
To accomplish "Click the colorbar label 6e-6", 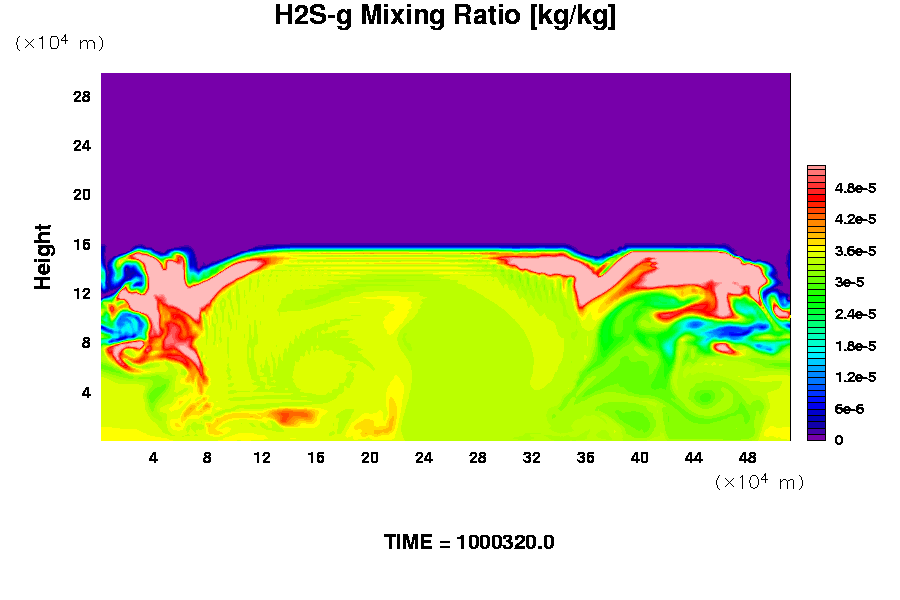I will [849, 409].
